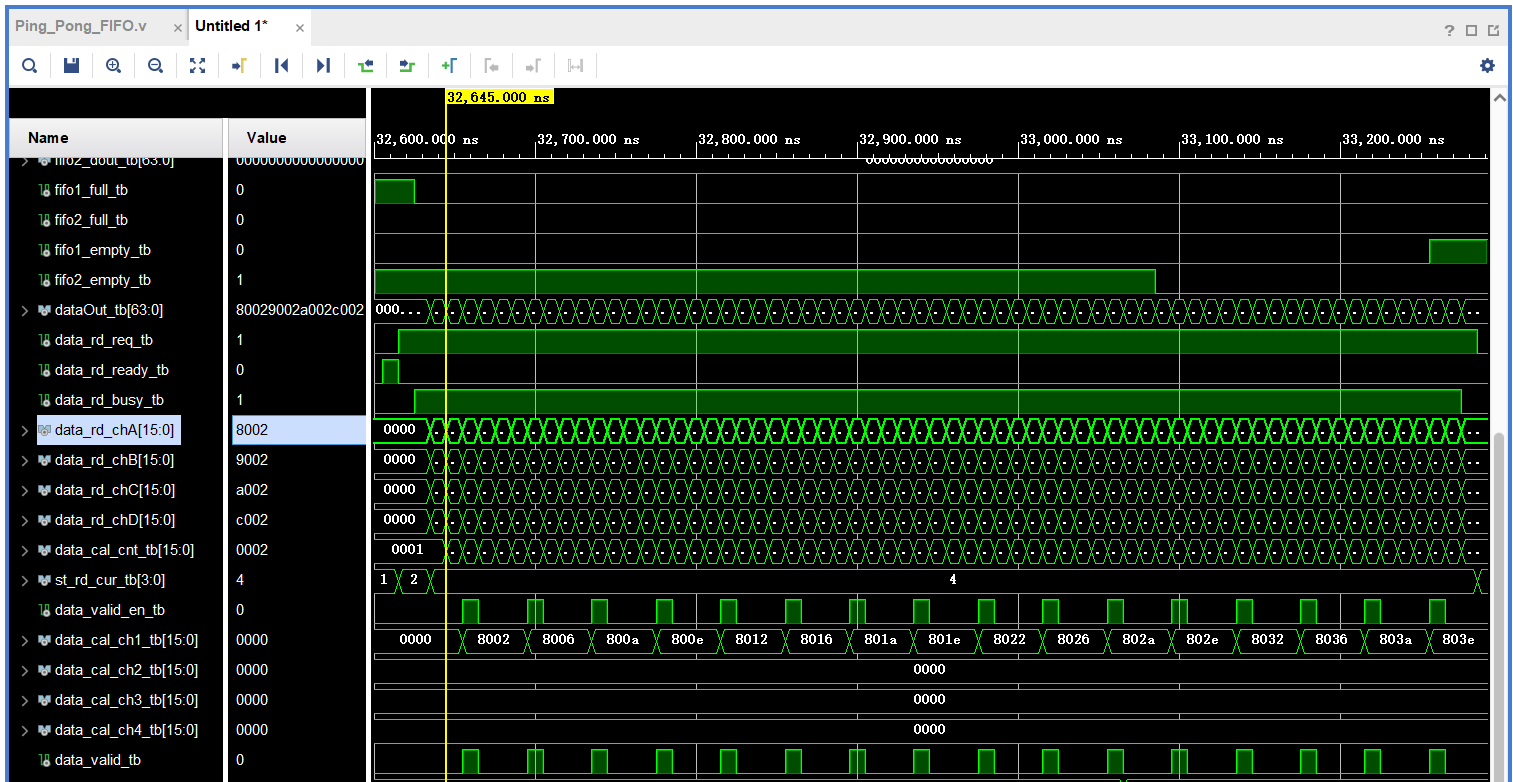Screen dimensions: 1513x782
Task: Click the 8012 segment in data_cal_ch1_tb waveform
Action: click(x=751, y=640)
